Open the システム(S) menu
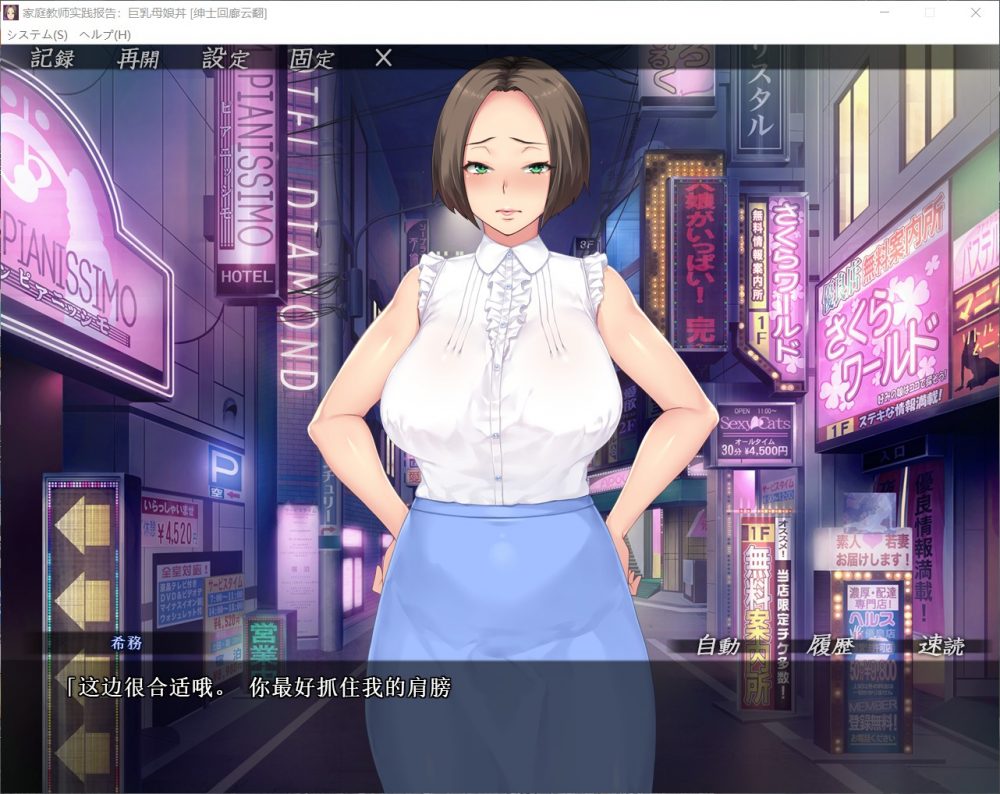The image size is (1000, 794). point(37,35)
